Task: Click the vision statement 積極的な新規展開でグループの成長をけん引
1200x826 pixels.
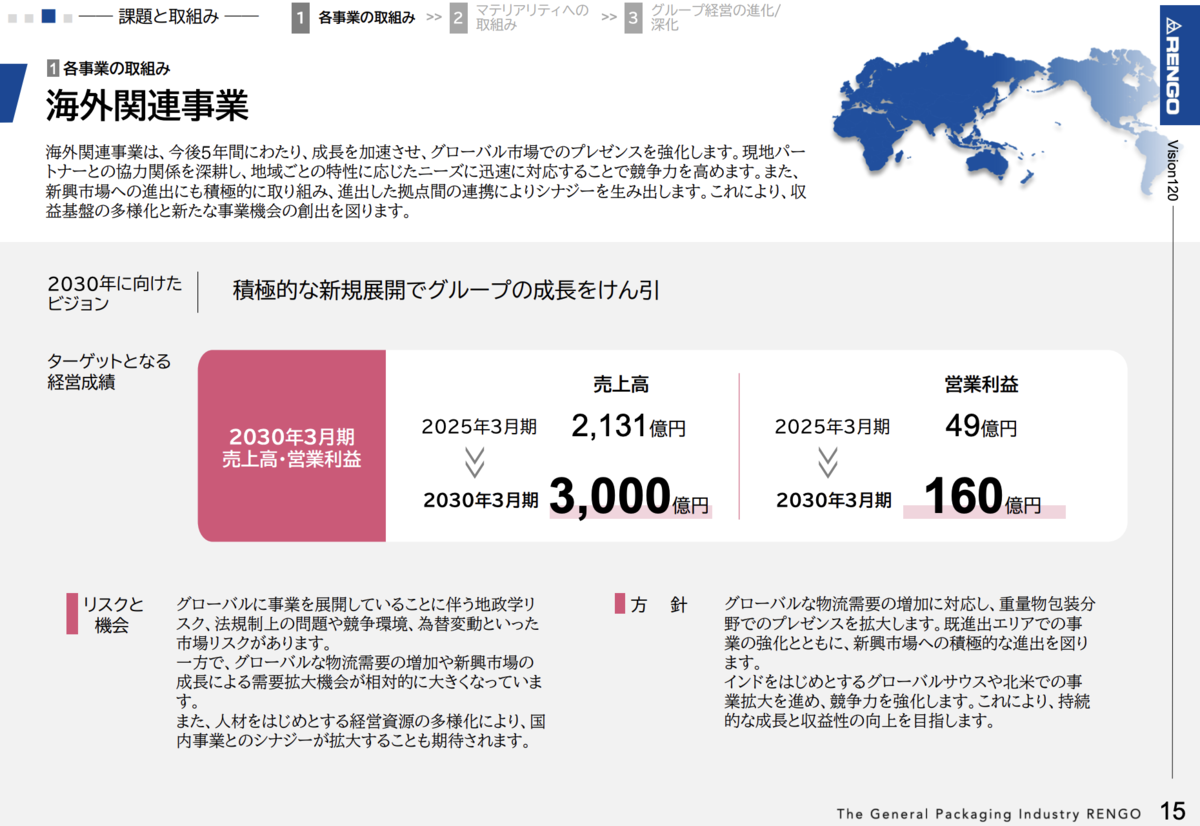Action: tap(447, 291)
